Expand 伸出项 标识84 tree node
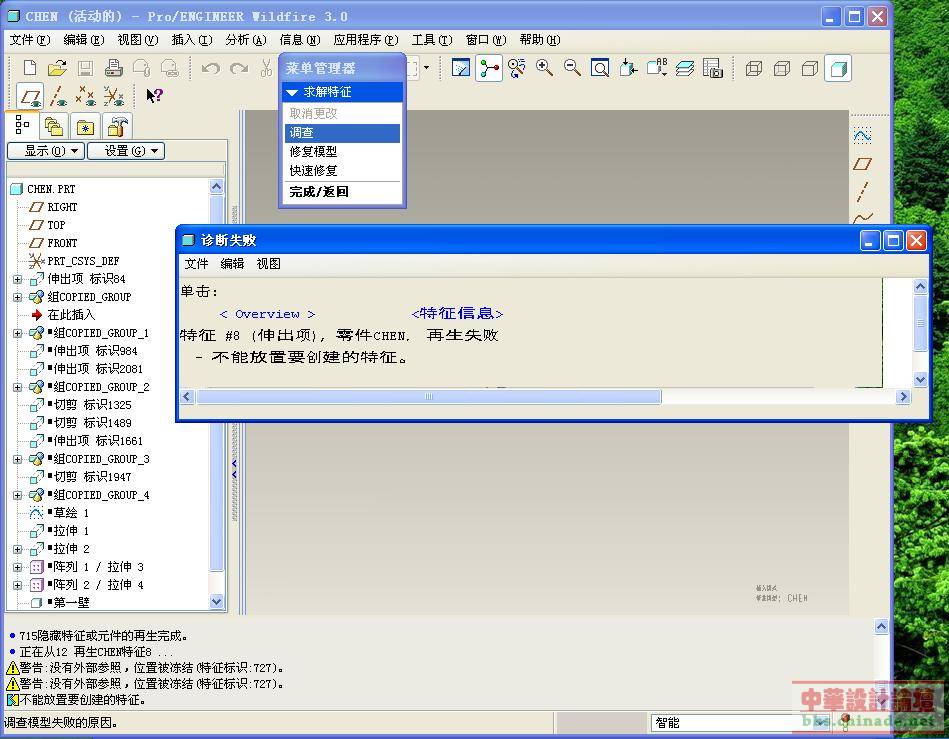Viewport: 949px width, 739px height. tap(18, 280)
